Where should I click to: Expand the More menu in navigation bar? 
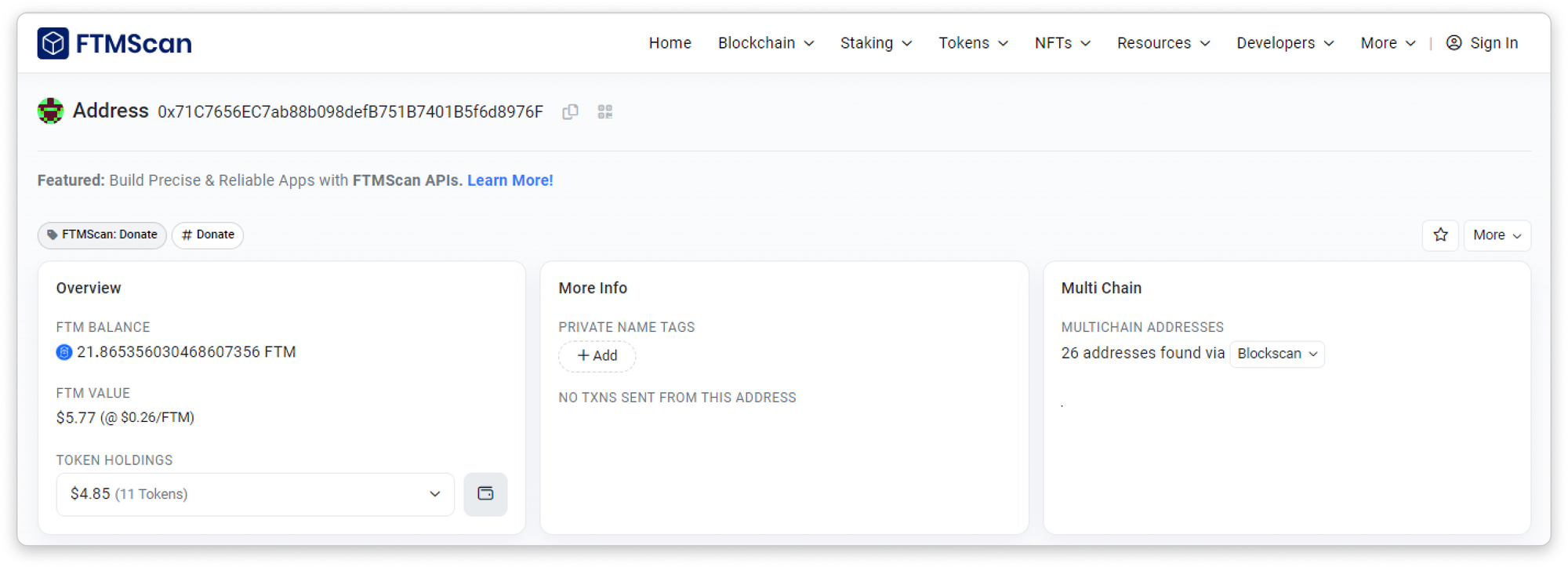1388,43
